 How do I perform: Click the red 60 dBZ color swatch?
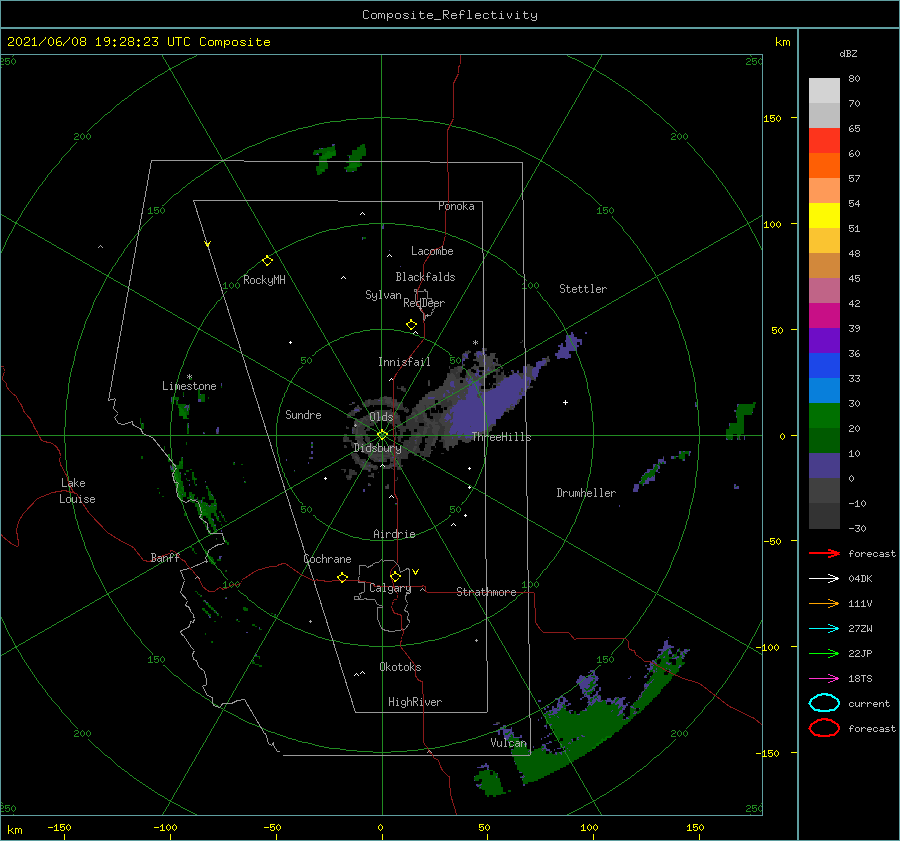[824, 141]
